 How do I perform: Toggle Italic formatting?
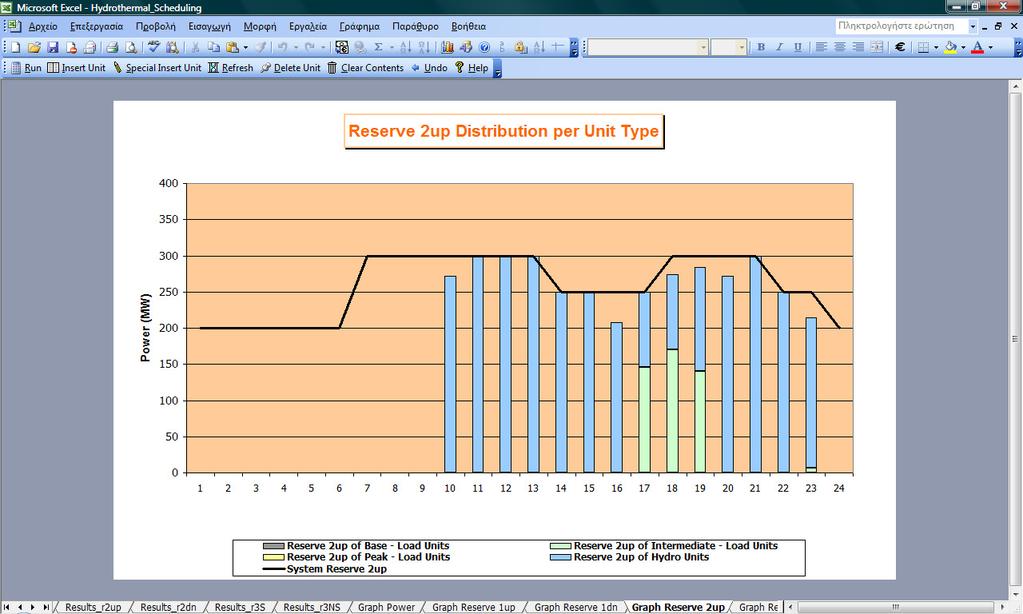point(779,47)
